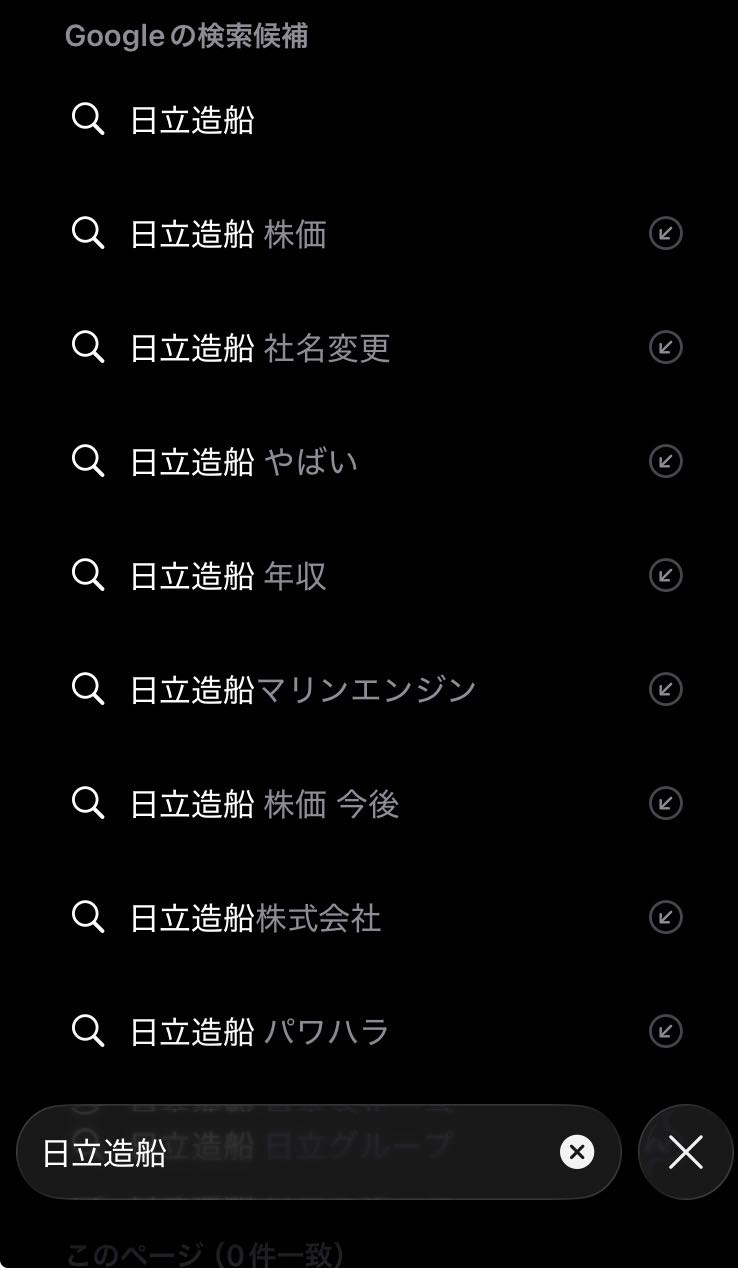The height and width of the screenshot is (1268, 738).
Task: Tap the 日立造船 パワハラ suggestion
Action: [260, 1031]
